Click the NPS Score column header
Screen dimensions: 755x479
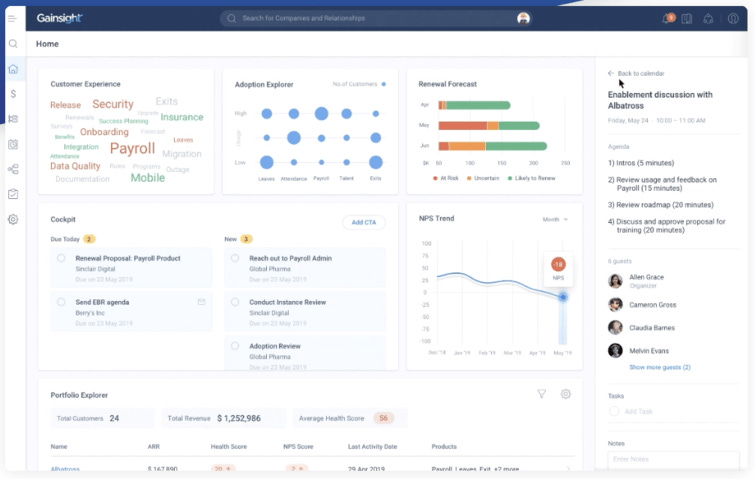[x=298, y=447]
